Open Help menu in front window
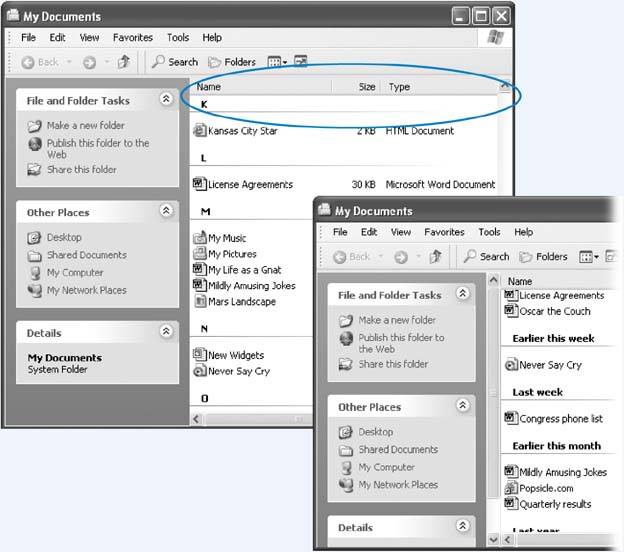 coord(523,232)
